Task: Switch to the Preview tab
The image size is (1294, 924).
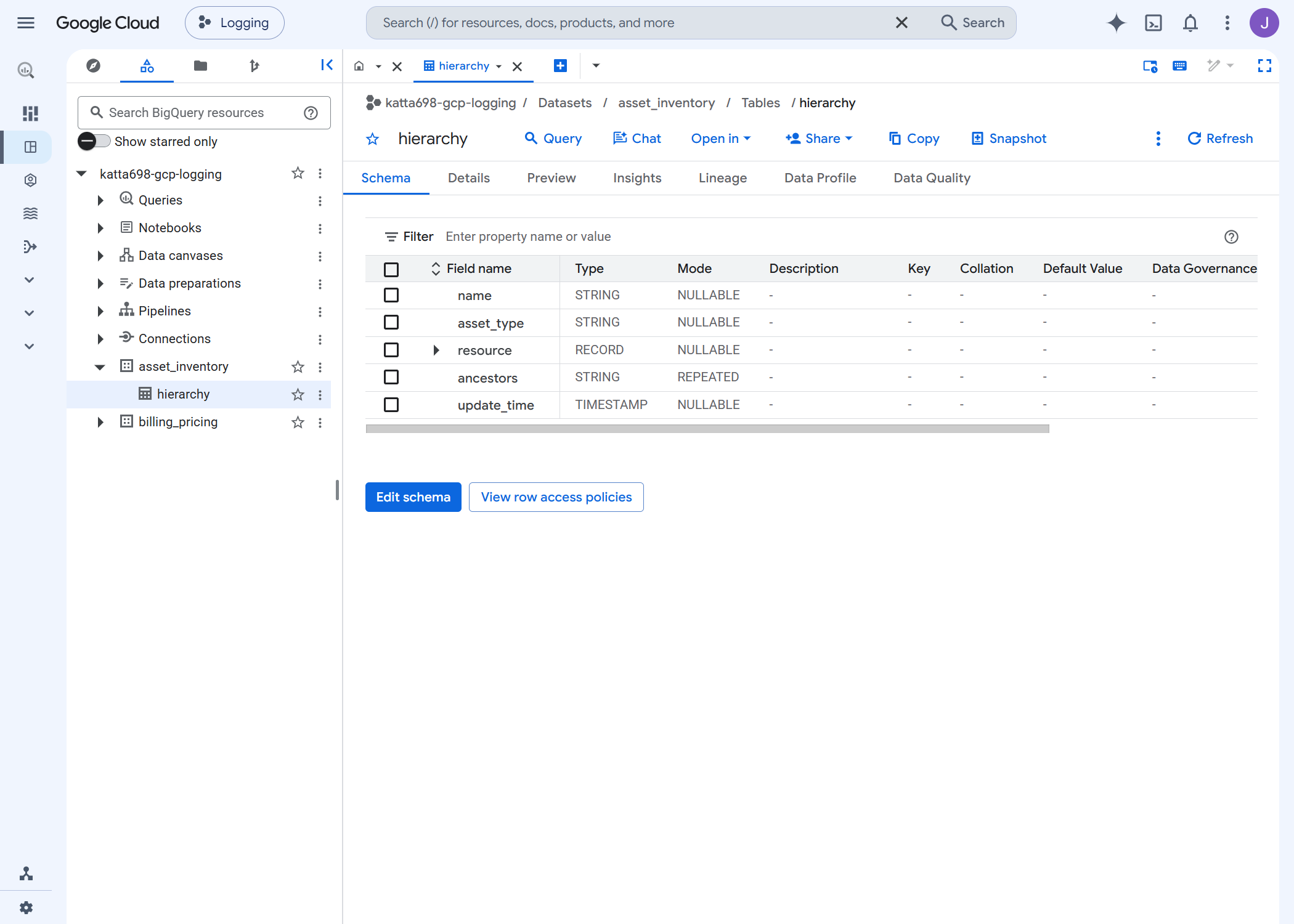Action: (x=551, y=178)
